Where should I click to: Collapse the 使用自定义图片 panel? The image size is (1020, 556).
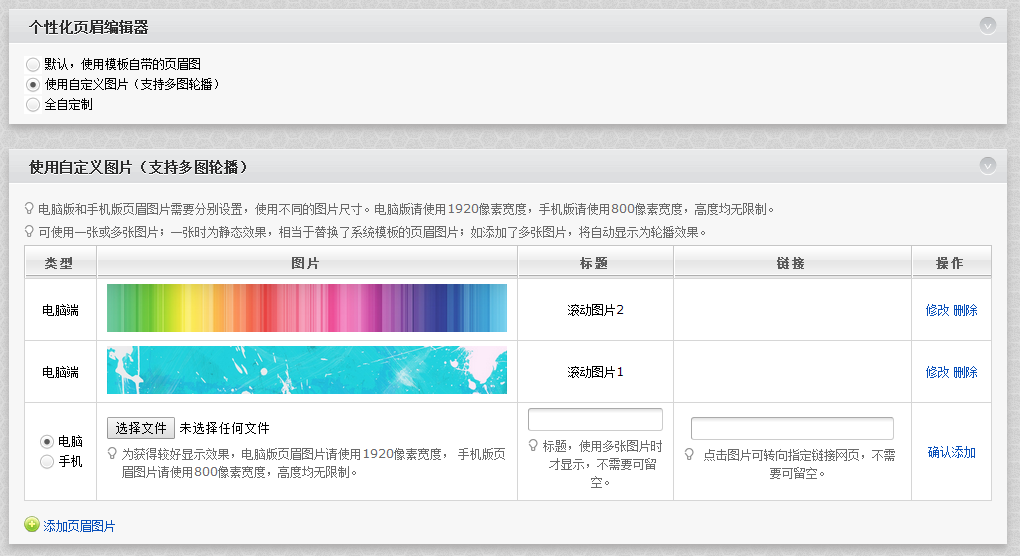pyautogui.click(x=988, y=165)
